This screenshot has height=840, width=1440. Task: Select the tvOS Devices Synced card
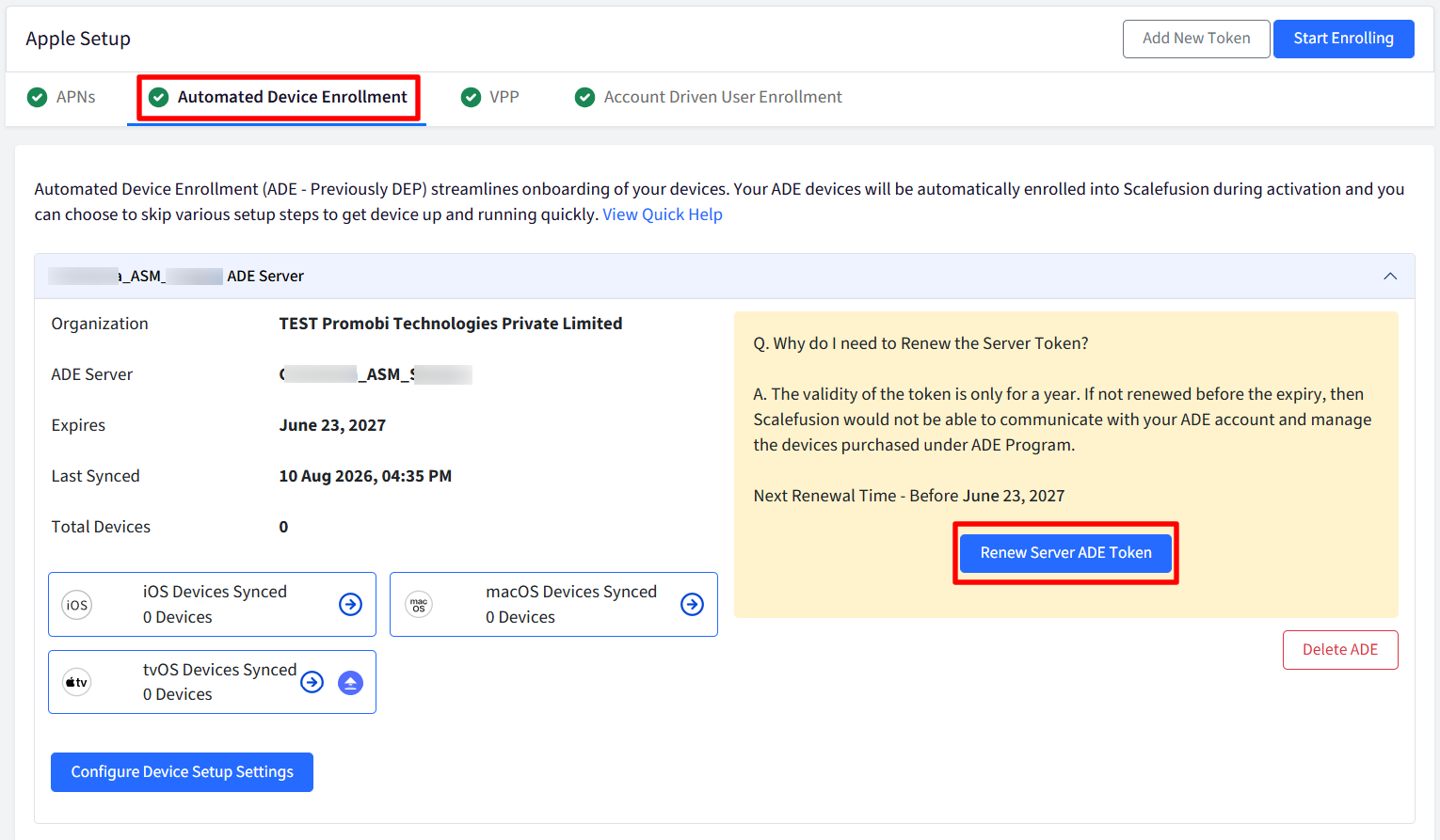212,682
